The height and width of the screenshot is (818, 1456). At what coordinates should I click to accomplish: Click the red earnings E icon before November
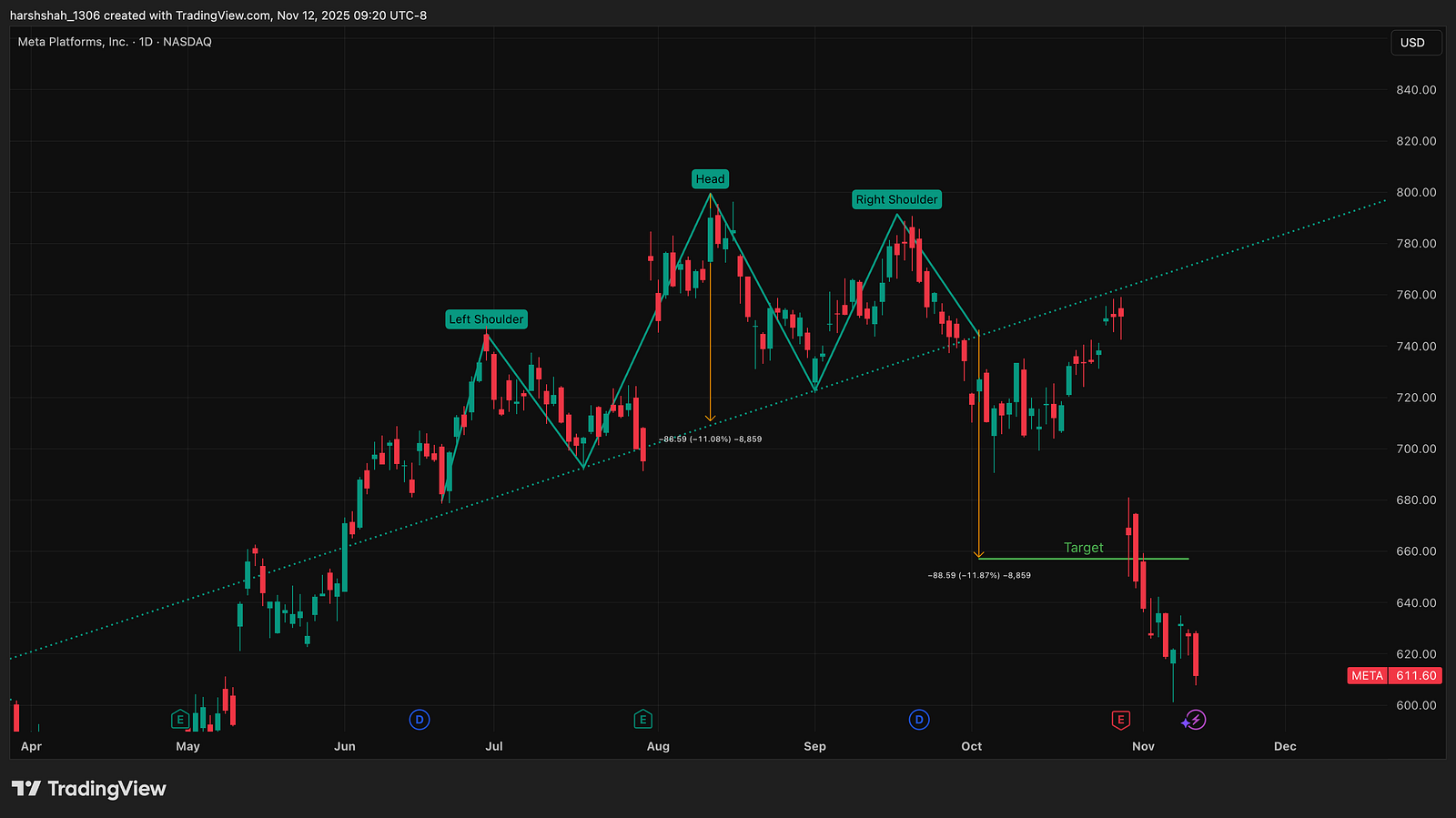pyautogui.click(x=1120, y=720)
